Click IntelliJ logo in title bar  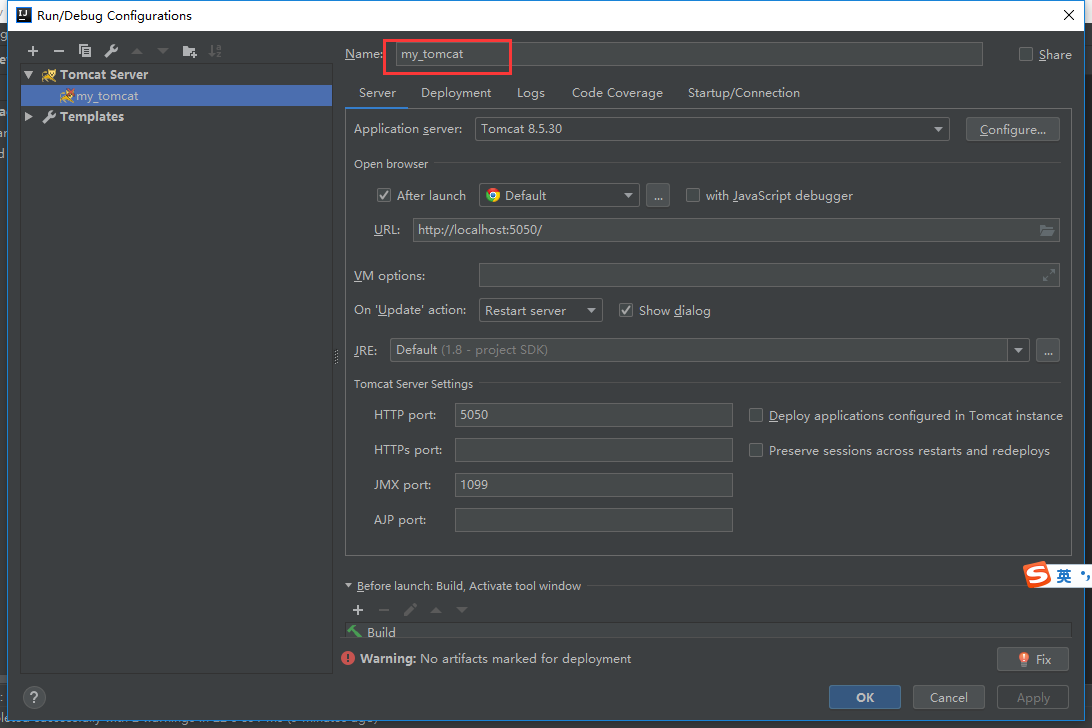24,15
